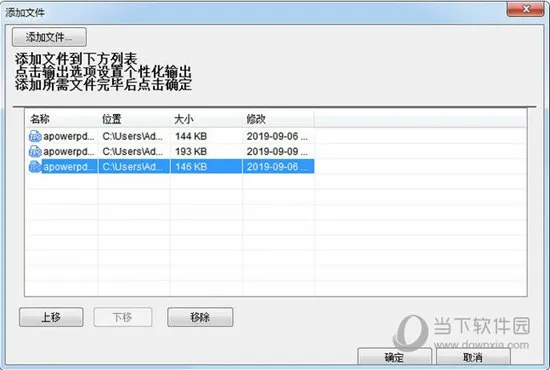Click location cell in the 193 KB row
Screen dimensions: 550x370
pos(133,152)
